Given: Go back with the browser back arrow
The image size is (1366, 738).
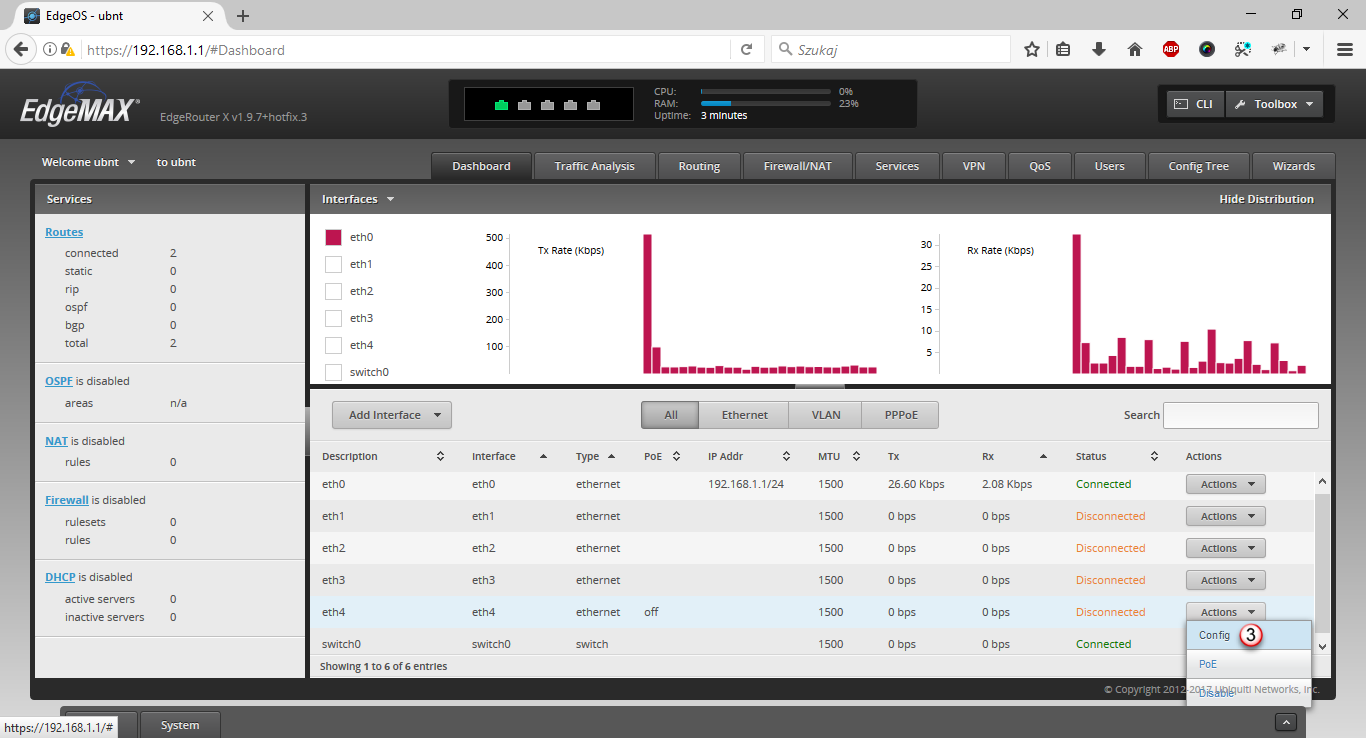Looking at the screenshot, I should (x=20, y=49).
